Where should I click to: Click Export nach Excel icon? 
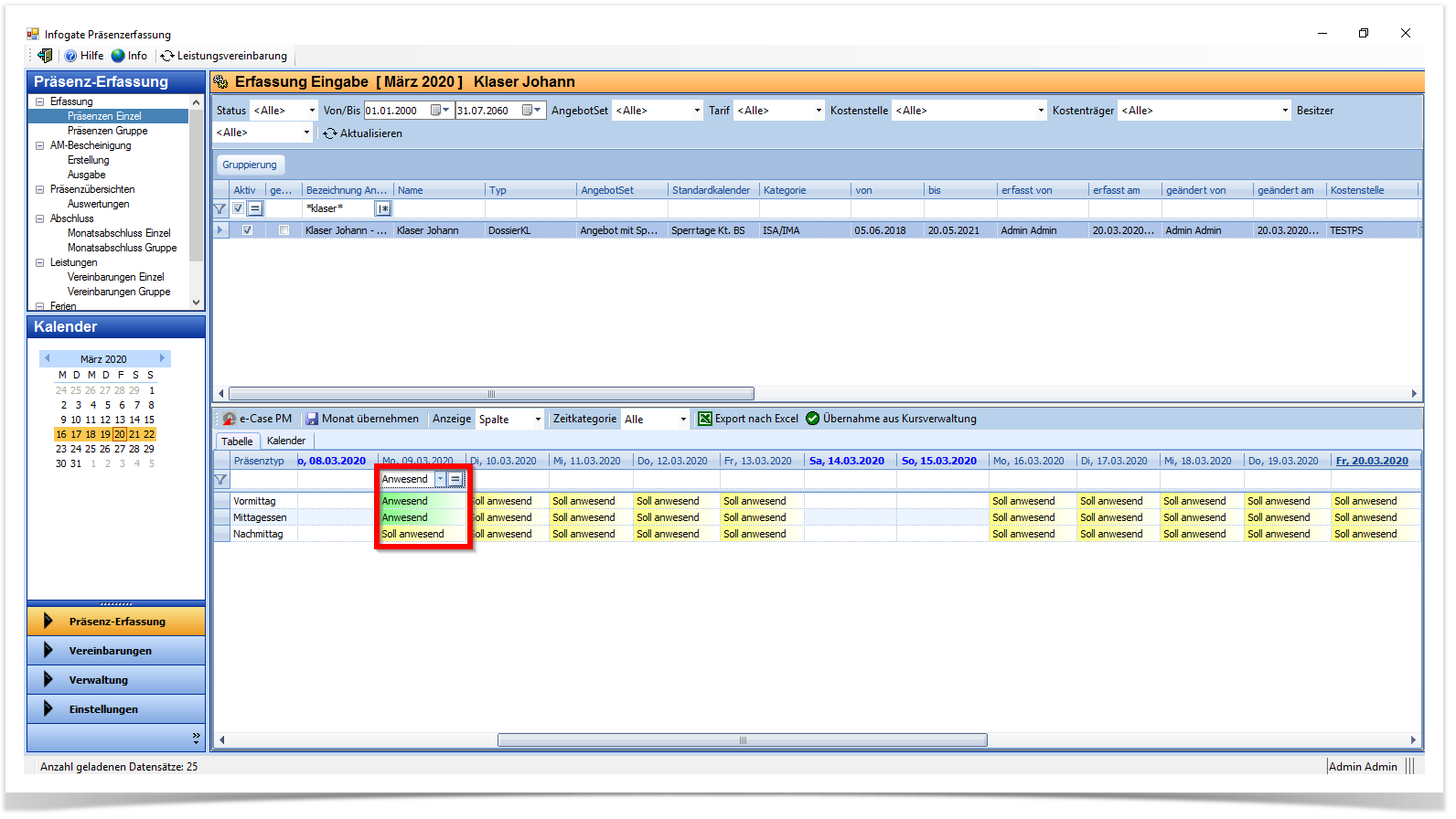click(x=705, y=419)
